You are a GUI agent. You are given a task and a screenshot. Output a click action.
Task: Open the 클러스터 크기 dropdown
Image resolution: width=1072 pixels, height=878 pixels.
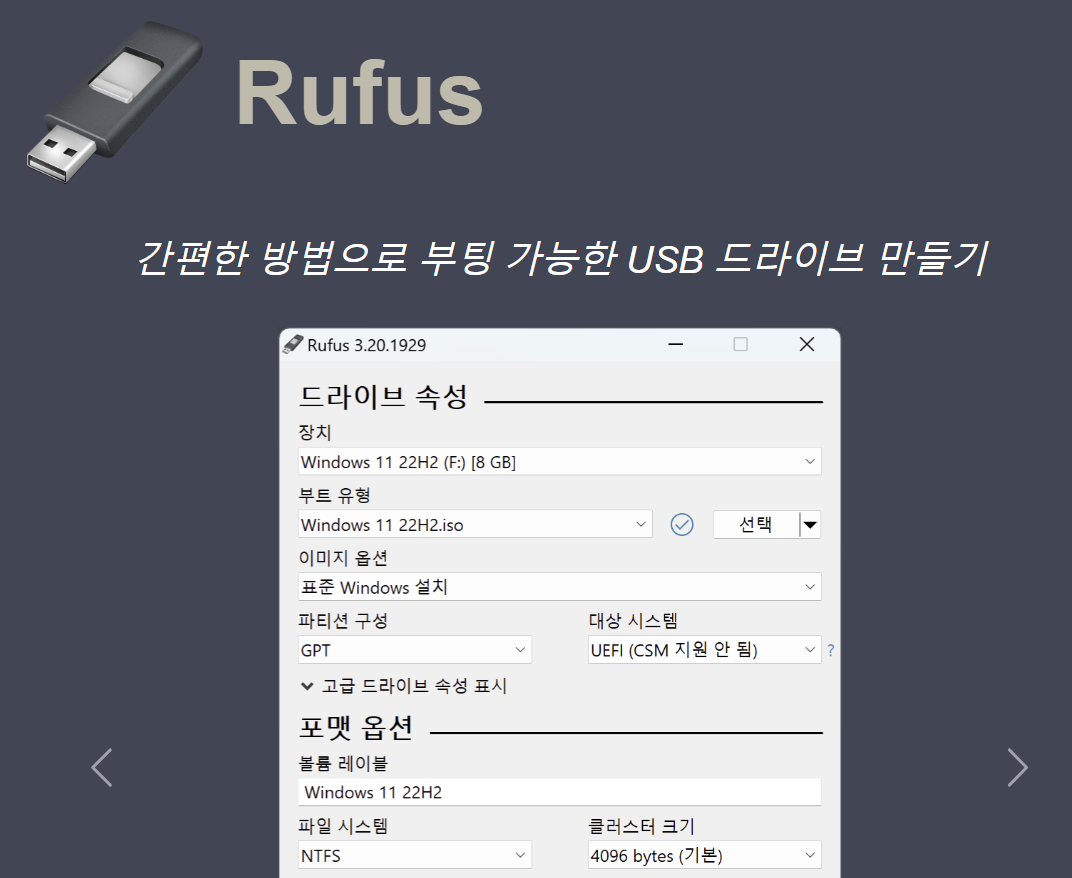click(x=704, y=855)
